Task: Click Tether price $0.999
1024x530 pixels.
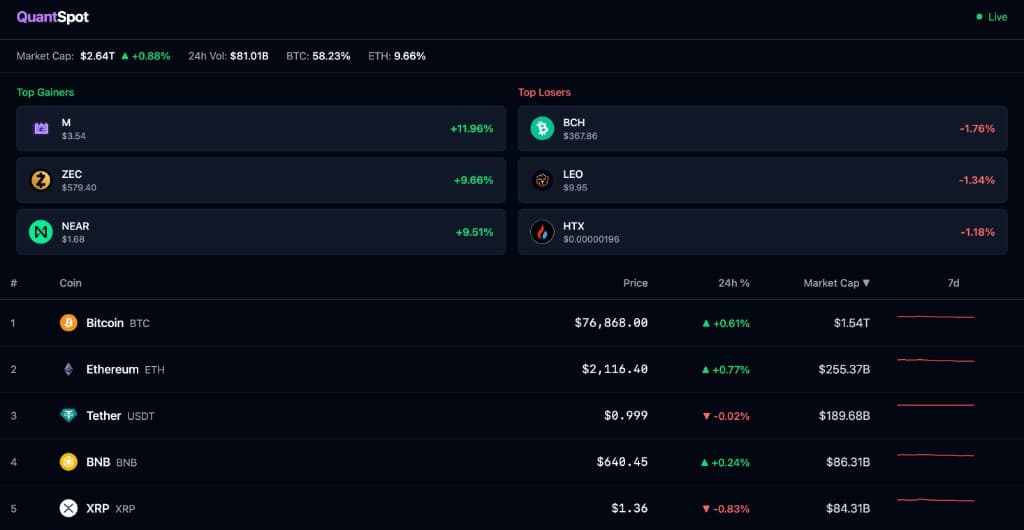Action: coord(626,416)
